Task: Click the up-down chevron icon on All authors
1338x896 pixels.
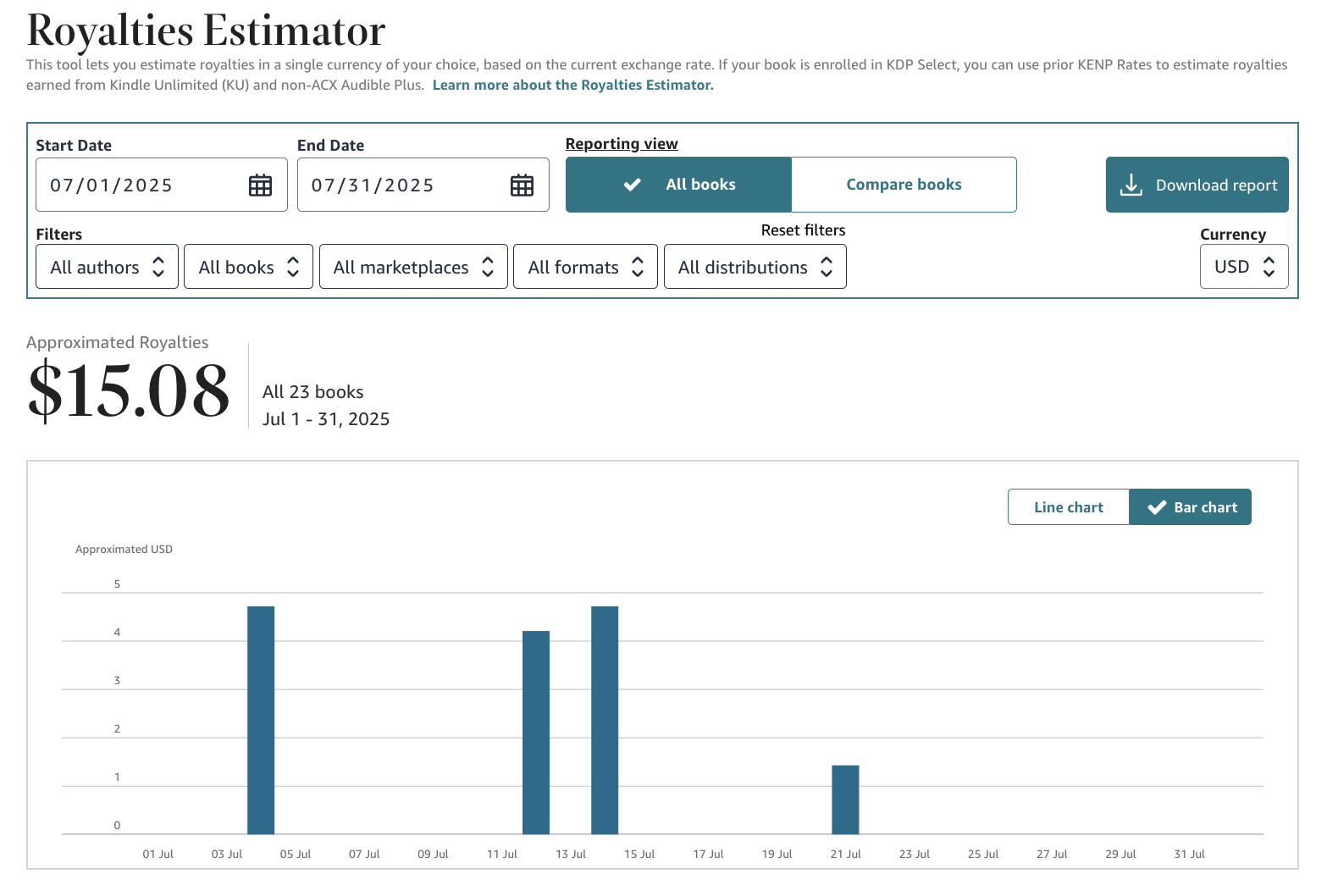Action: [158, 267]
